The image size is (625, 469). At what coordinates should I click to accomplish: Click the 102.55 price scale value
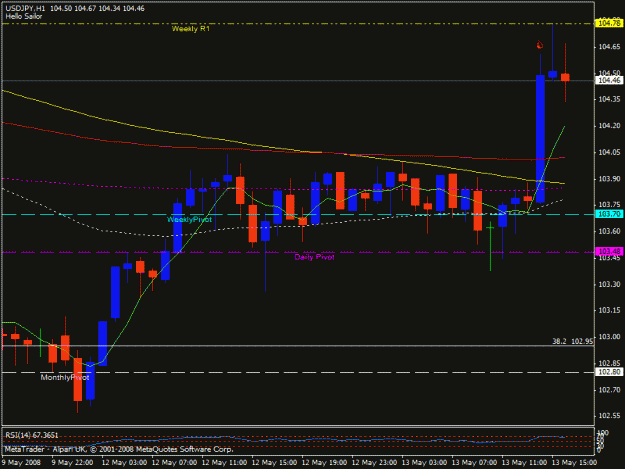pos(609,416)
